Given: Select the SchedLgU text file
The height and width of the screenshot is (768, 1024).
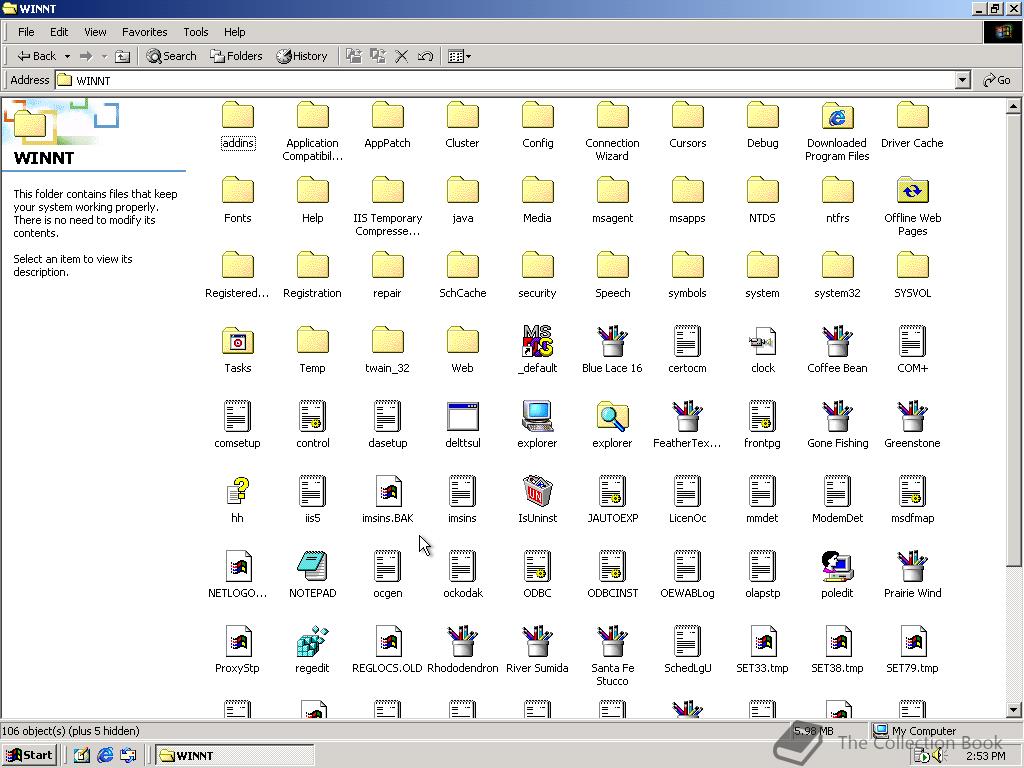Looking at the screenshot, I should pos(688,650).
